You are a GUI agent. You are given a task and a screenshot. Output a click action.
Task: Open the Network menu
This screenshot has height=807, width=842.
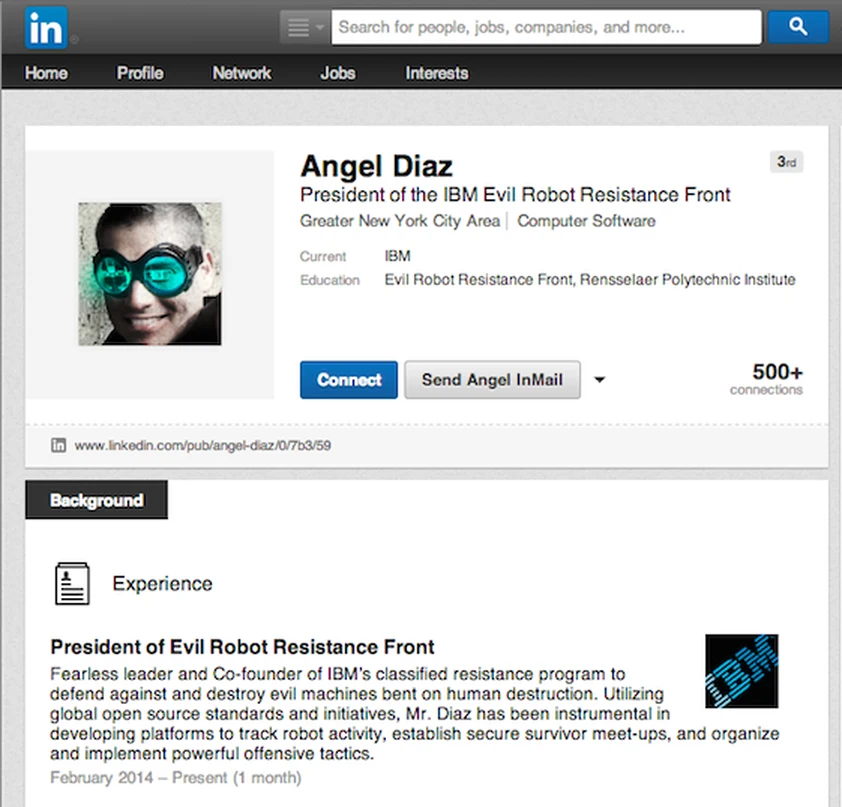coord(242,73)
